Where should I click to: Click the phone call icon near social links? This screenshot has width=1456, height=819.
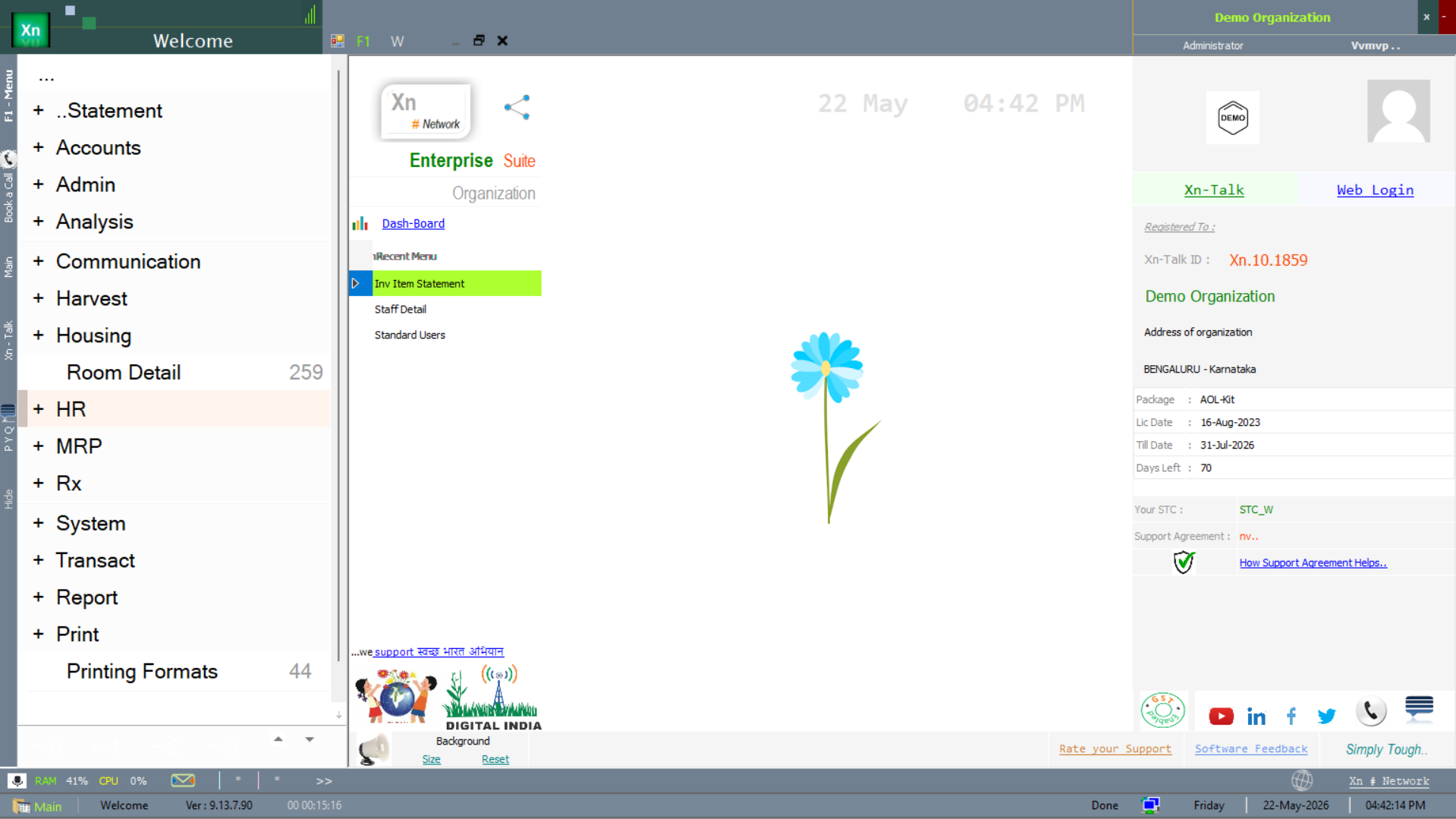tap(1371, 711)
